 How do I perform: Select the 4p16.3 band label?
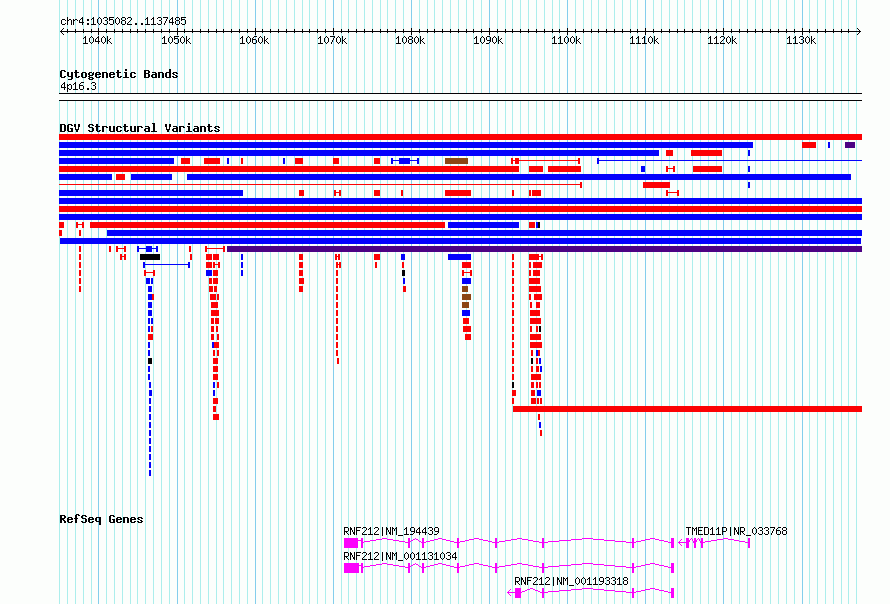point(78,86)
